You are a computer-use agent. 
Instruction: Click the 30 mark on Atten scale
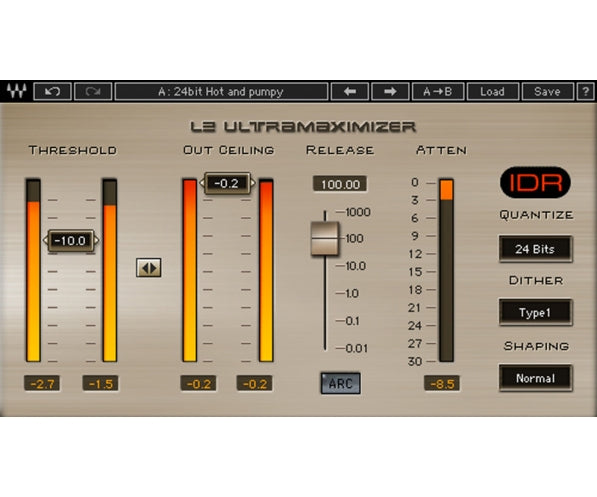click(415, 361)
